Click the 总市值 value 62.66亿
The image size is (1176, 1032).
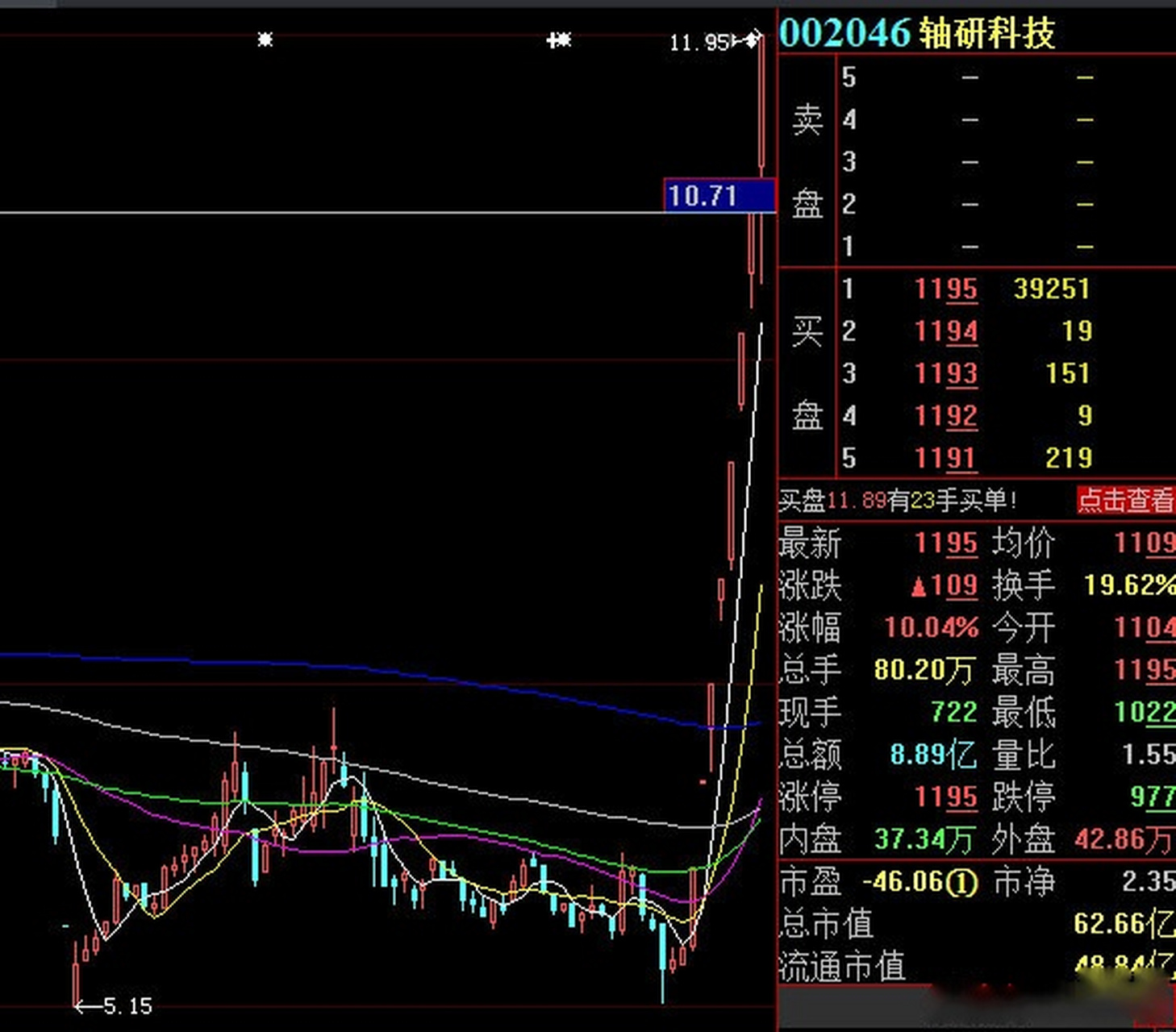point(1124,924)
